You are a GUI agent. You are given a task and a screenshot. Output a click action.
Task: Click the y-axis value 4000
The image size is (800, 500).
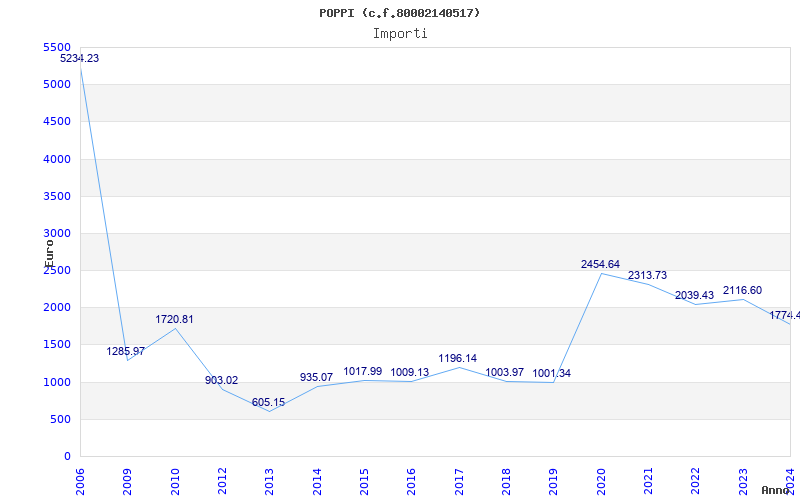(57, 159)
